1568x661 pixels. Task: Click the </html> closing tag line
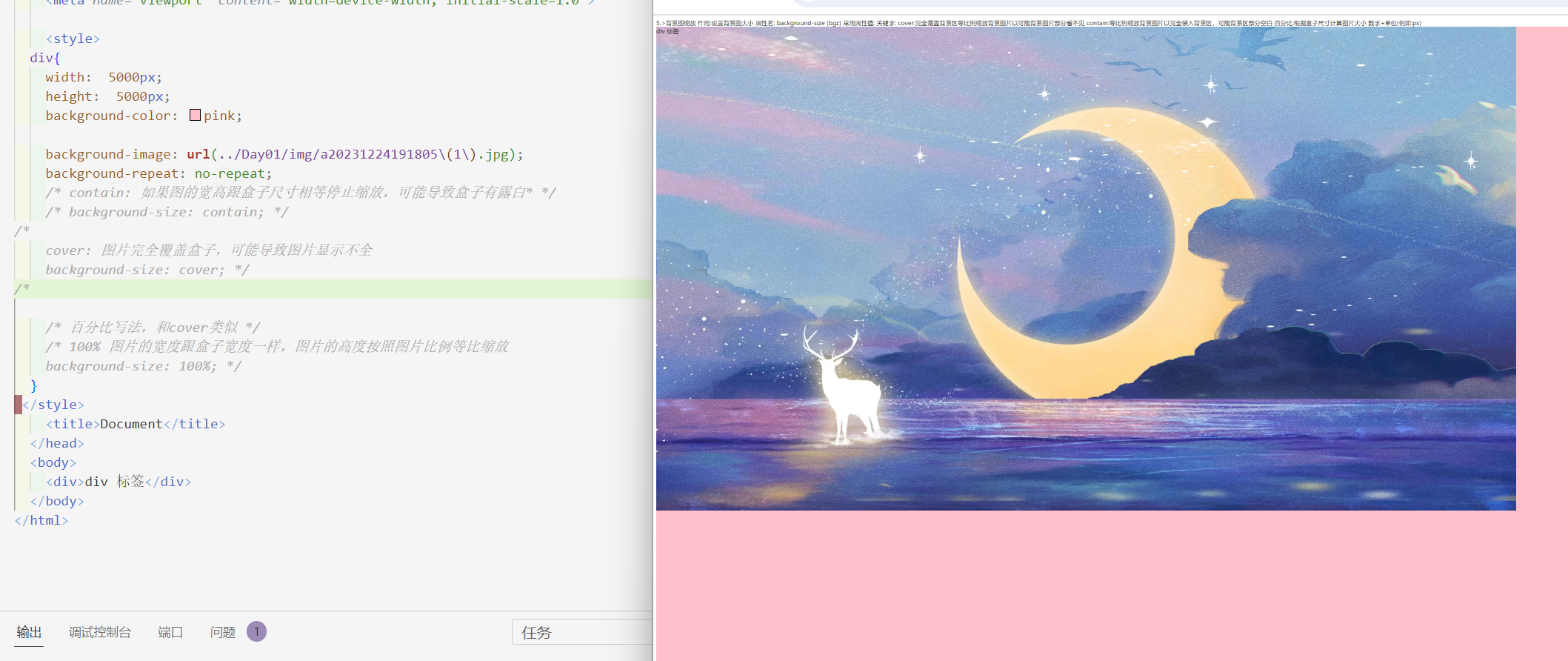click(x=41, y=520)
